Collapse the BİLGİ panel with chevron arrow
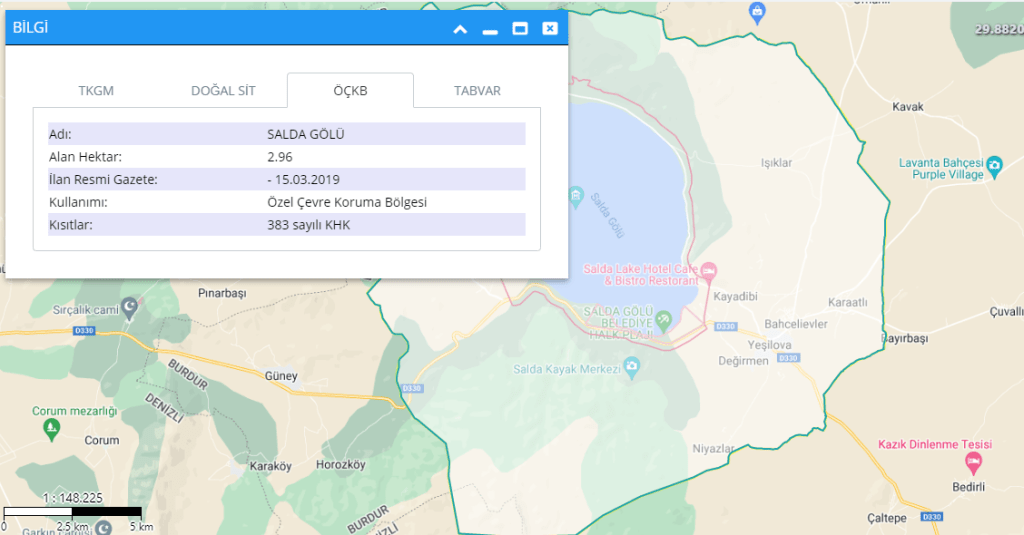Screen dimensions: 1024x535 460,29
